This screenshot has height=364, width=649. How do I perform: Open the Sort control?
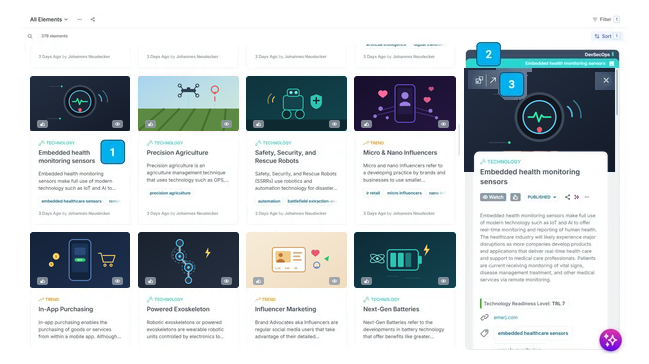click(x=606, y=36)
